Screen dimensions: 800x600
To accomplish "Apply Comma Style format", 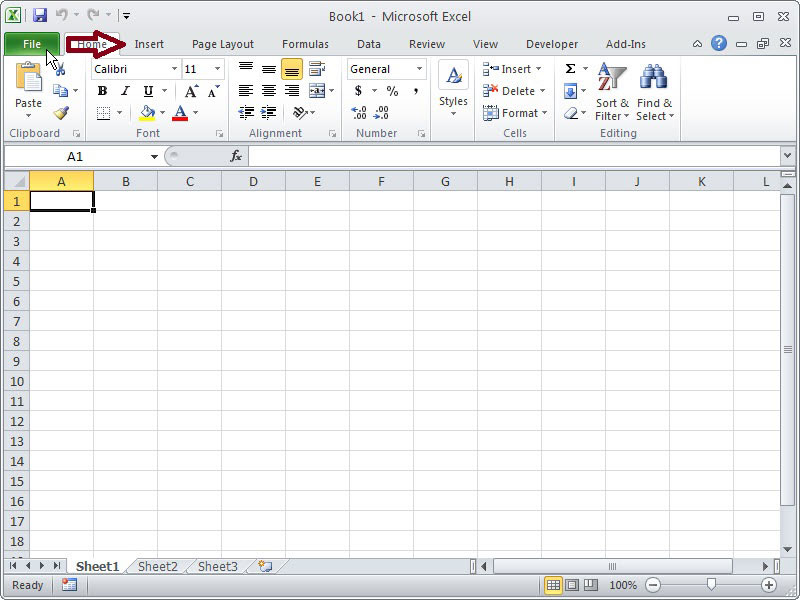I will point(416,91).
